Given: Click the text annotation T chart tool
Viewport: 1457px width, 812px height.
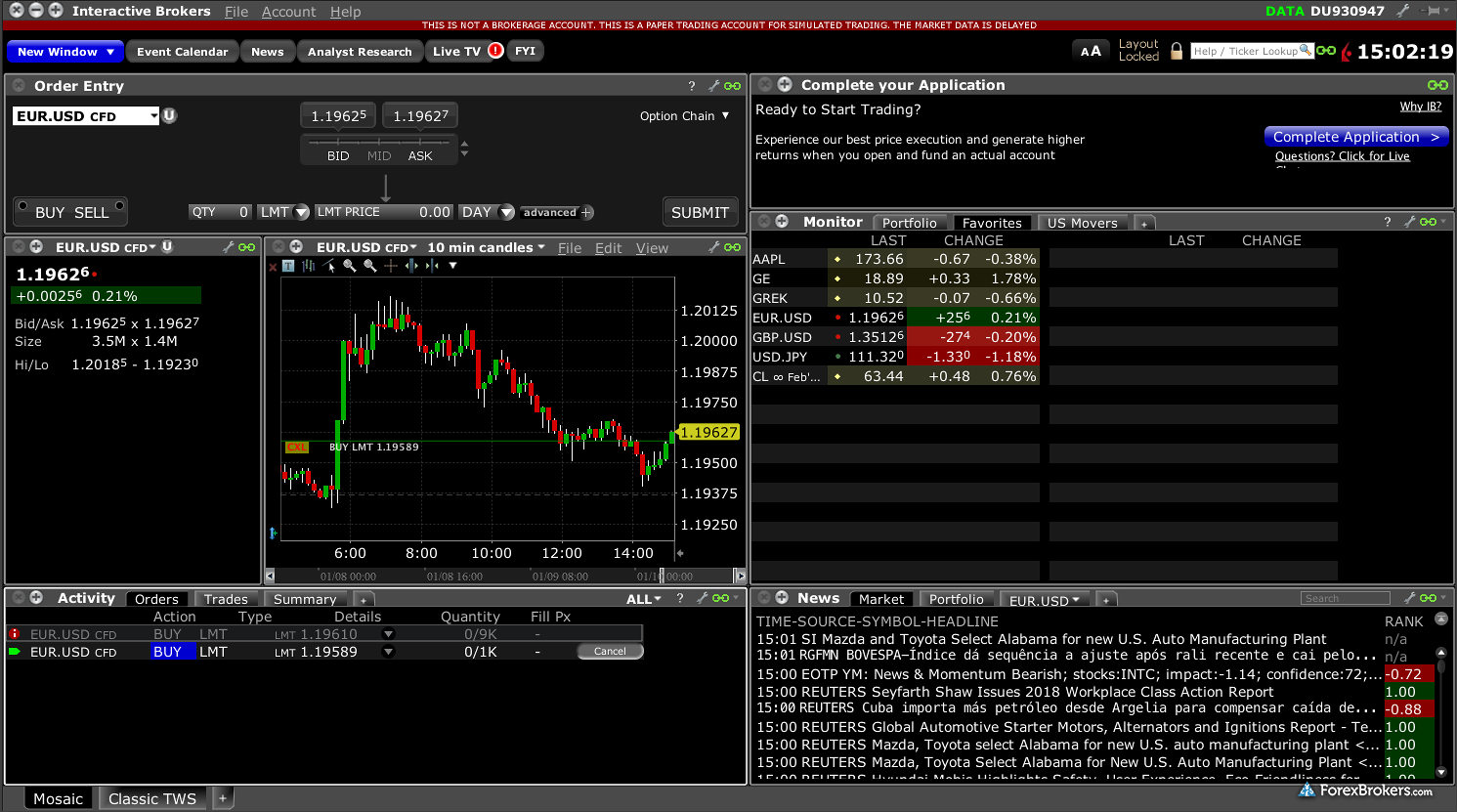Looking at the screenshot, I should pos(288,266).
